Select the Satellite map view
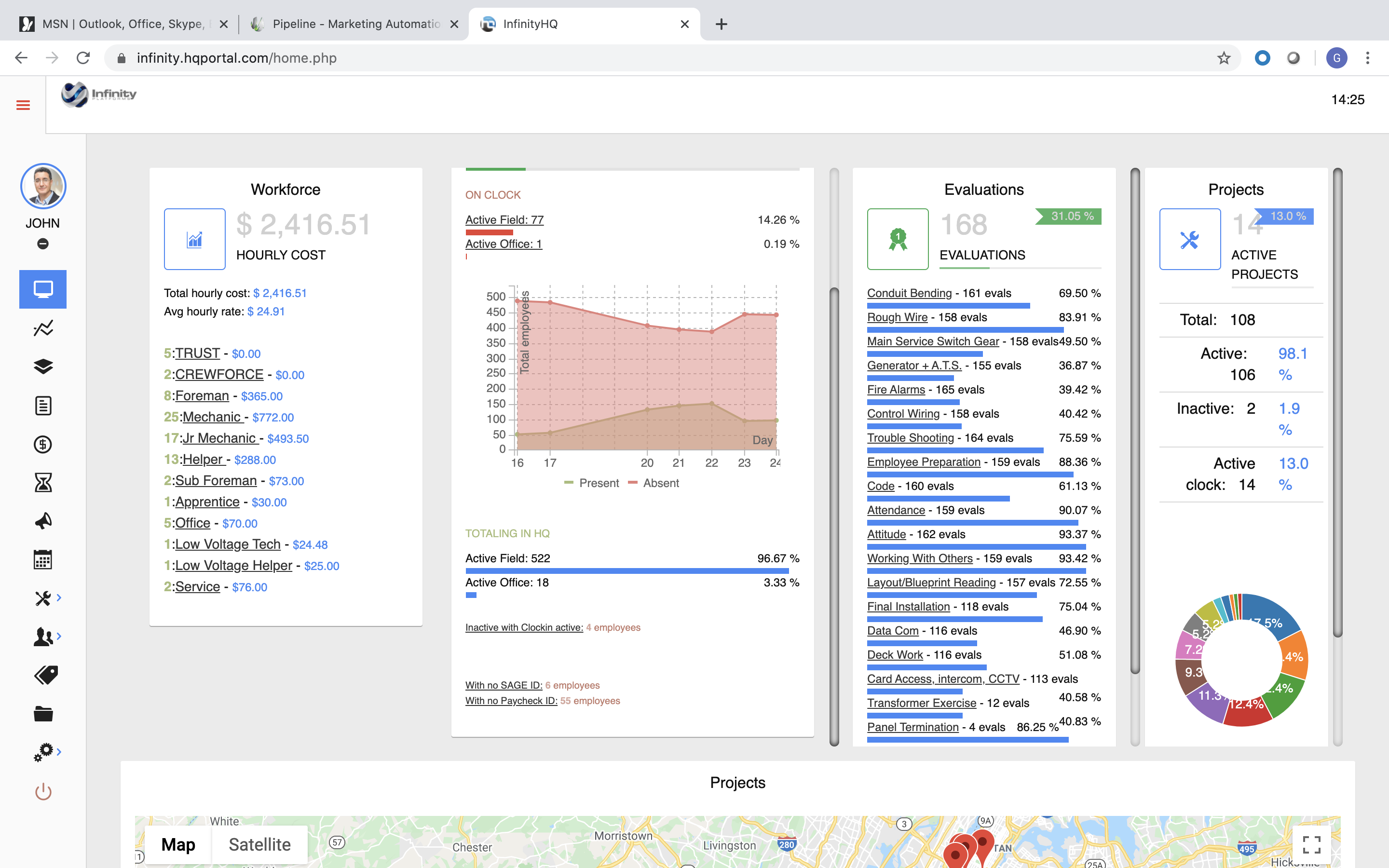 259,844
